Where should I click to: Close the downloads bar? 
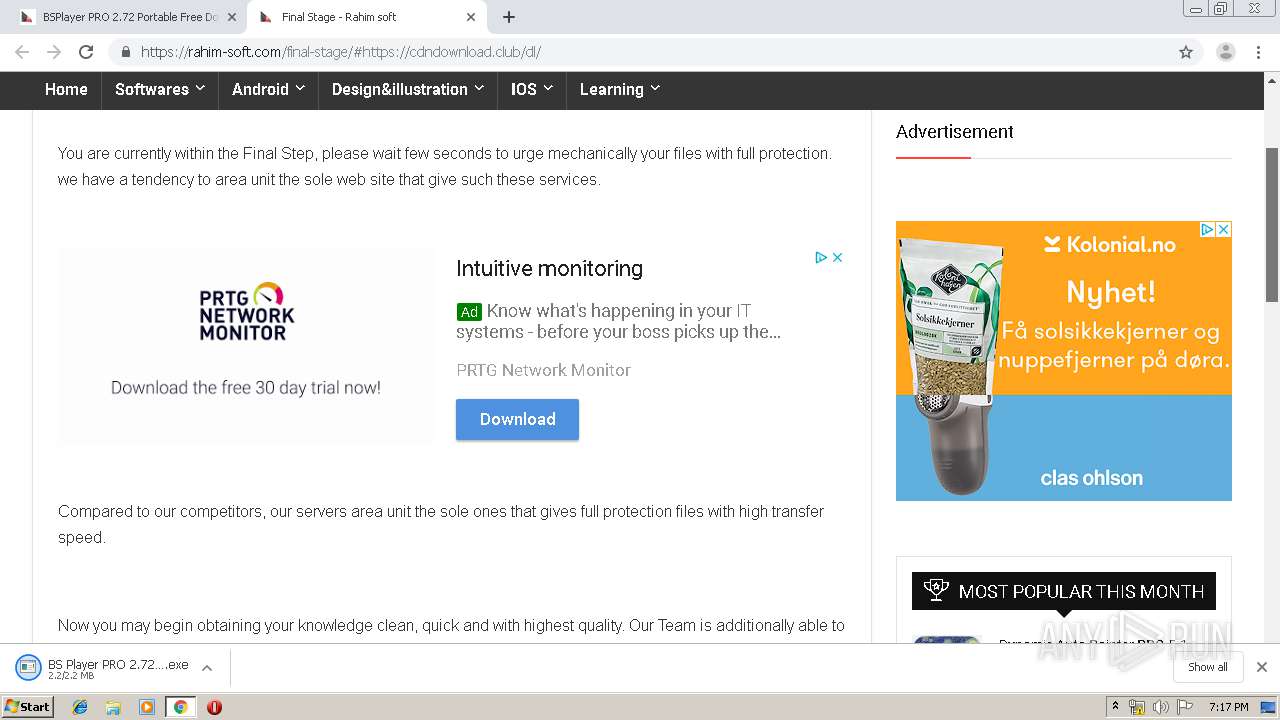pyautogui.click(x=1262, y=667)
